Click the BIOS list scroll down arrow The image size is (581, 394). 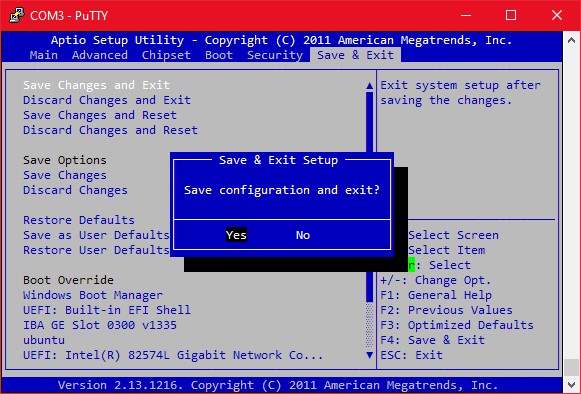[x=369, y=355]
